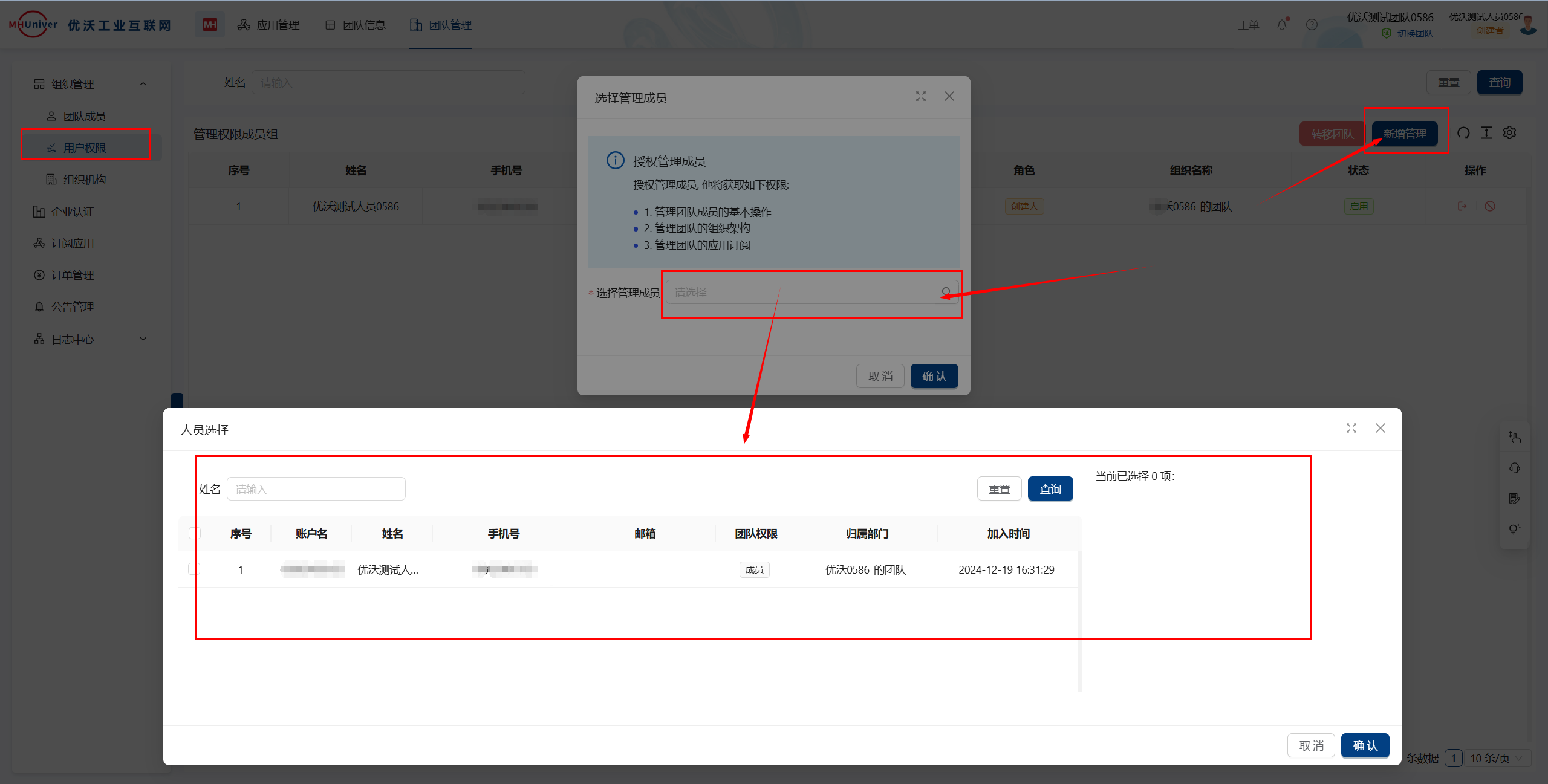The image size is (1548, 784).
Task: Open the table settings gear icon
Action: (x=1510, y=133)
